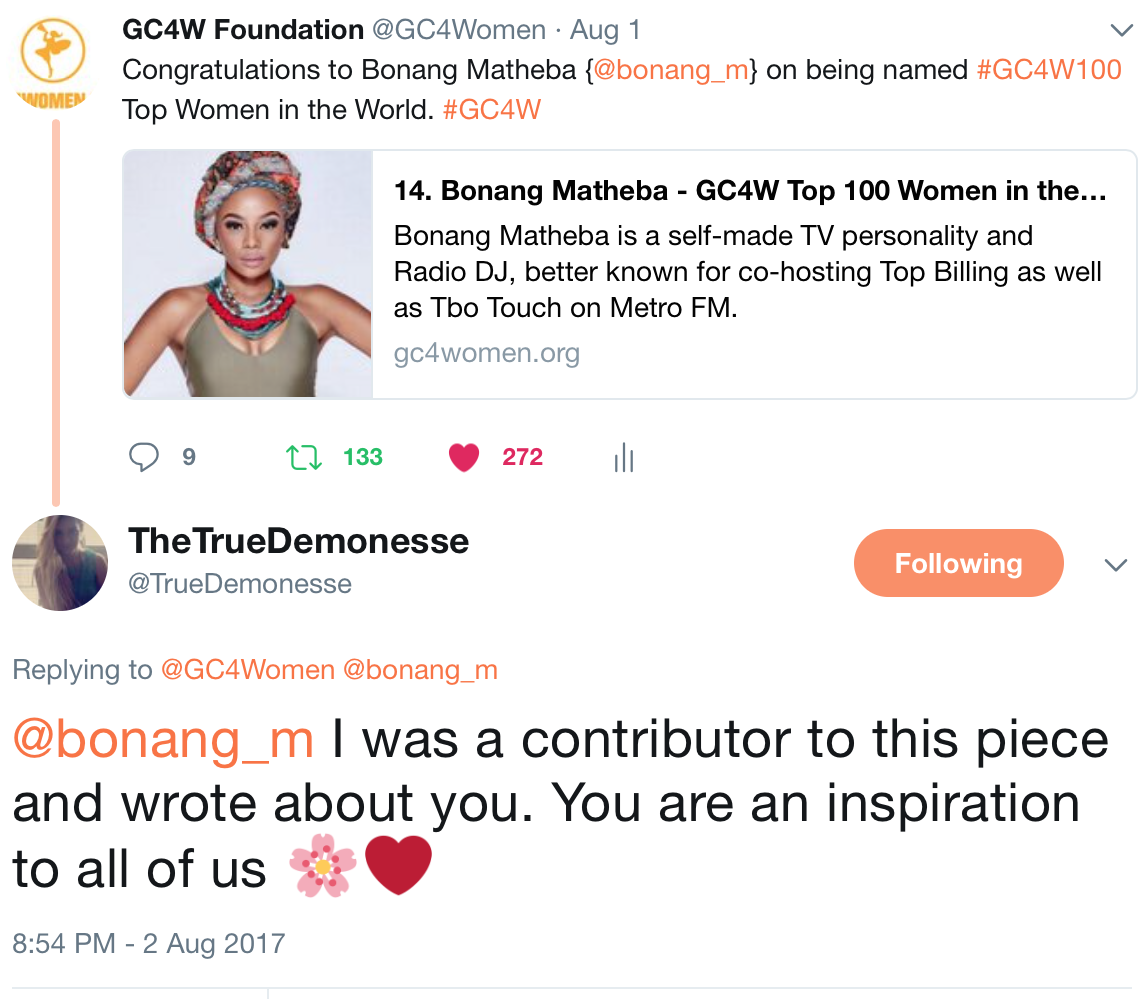Click the Bonang Matheba card photo
Viewport: 1146px width, 999px height.
tap(248, 274)
